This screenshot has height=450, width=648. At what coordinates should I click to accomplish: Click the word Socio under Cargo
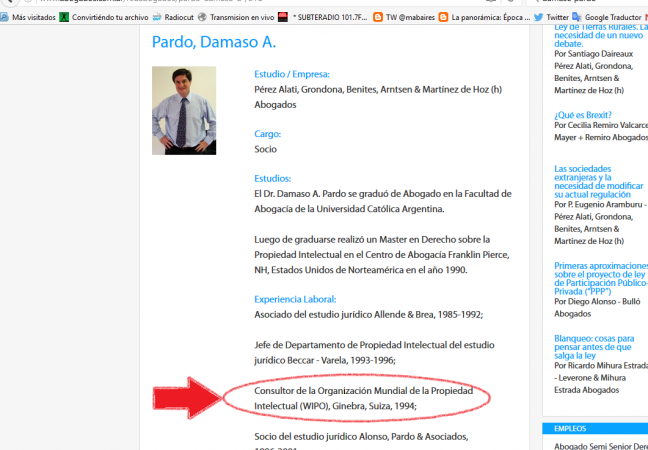tap(265, 149)
